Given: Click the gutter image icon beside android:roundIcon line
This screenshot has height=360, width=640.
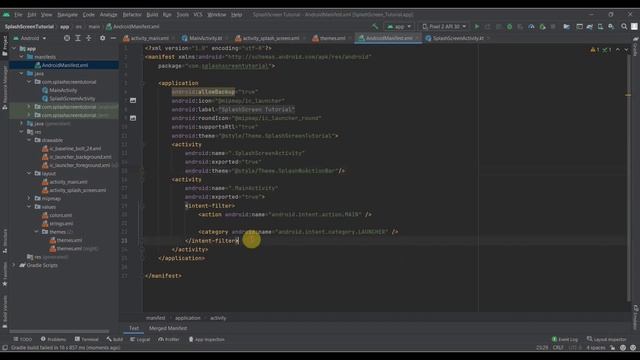Looking at the screenshot, I should (133, 118).
